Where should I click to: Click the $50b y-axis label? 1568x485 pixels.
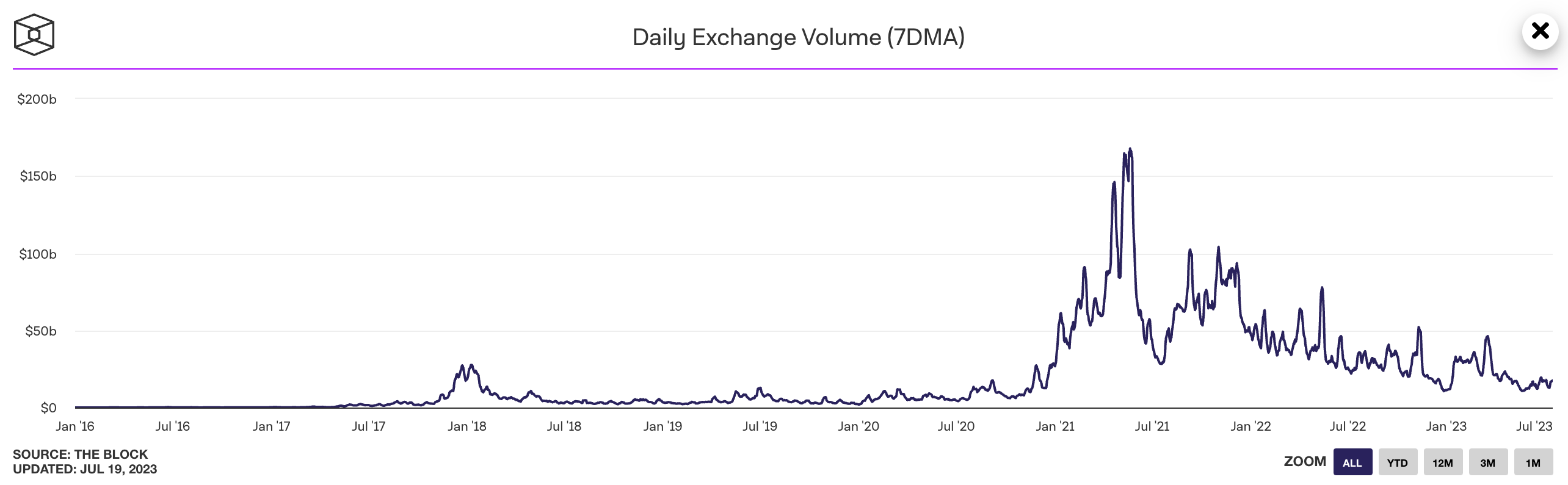[40, 331]
